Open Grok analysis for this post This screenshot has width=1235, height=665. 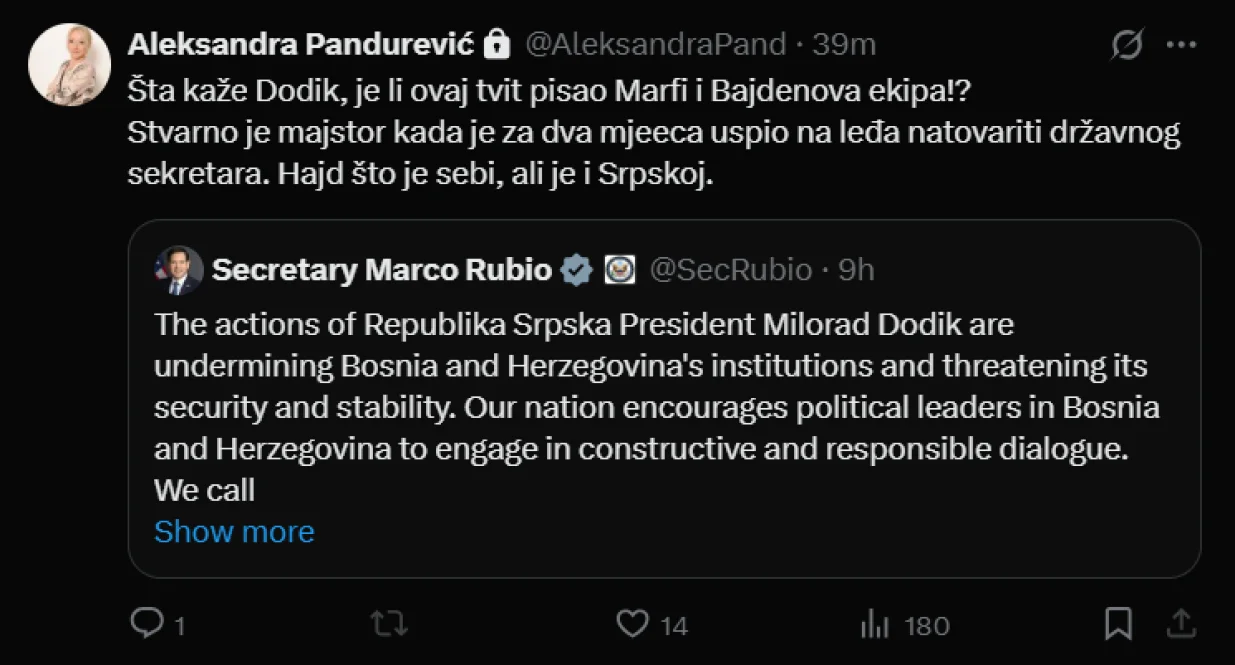1125,44
